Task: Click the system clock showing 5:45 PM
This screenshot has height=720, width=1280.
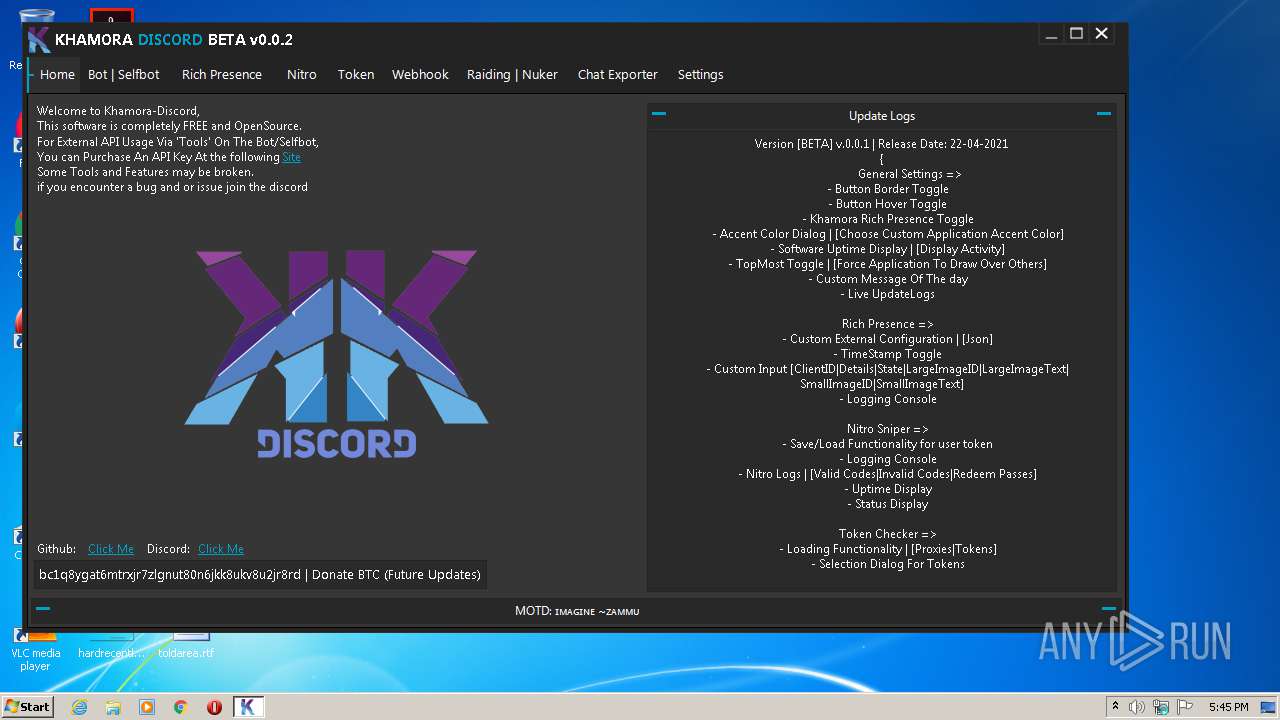Action: tap(1228, 707)
